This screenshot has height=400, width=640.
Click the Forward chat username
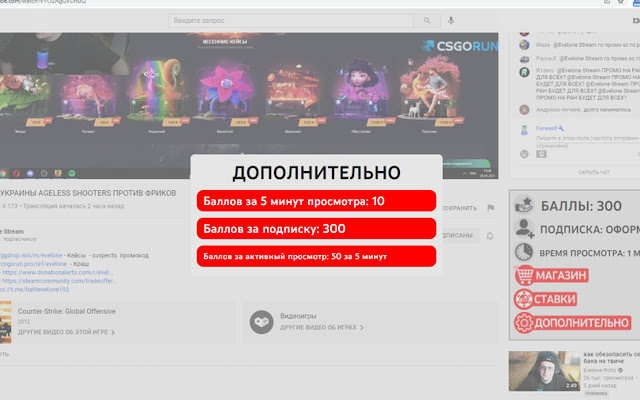(x=546, y=128)
